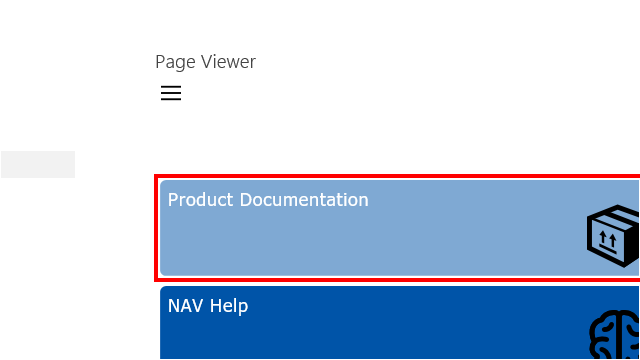640x360 pixels.
Task: Open the NAV Help tile
Action: click(x=400, y=323)
